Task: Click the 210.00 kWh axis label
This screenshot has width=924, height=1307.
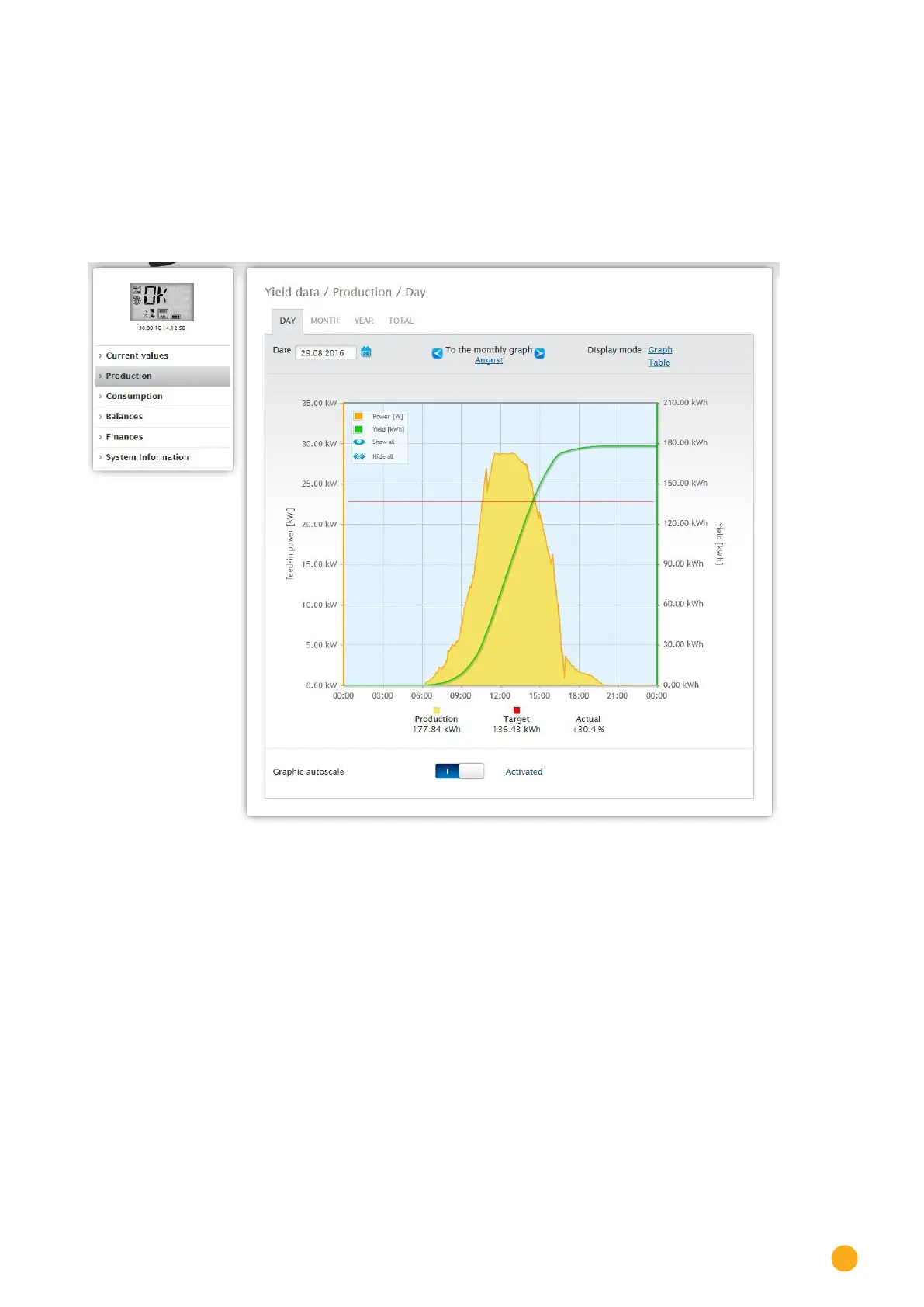Action: coord(685,403)
